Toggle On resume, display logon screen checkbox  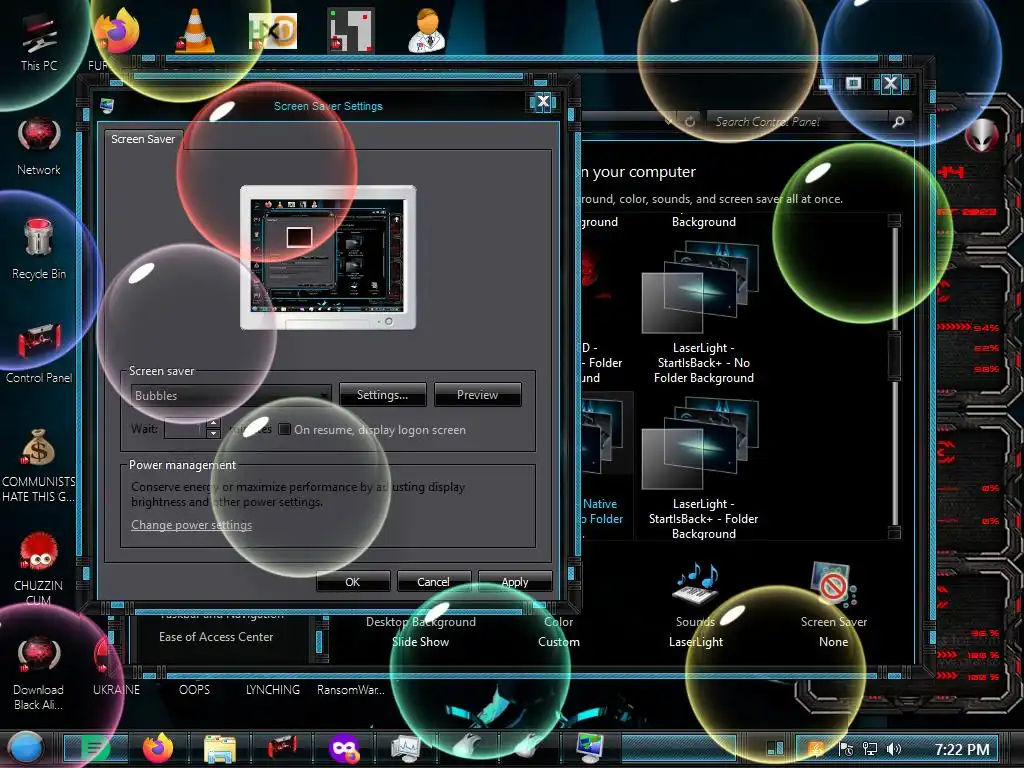tap(285, 429)
